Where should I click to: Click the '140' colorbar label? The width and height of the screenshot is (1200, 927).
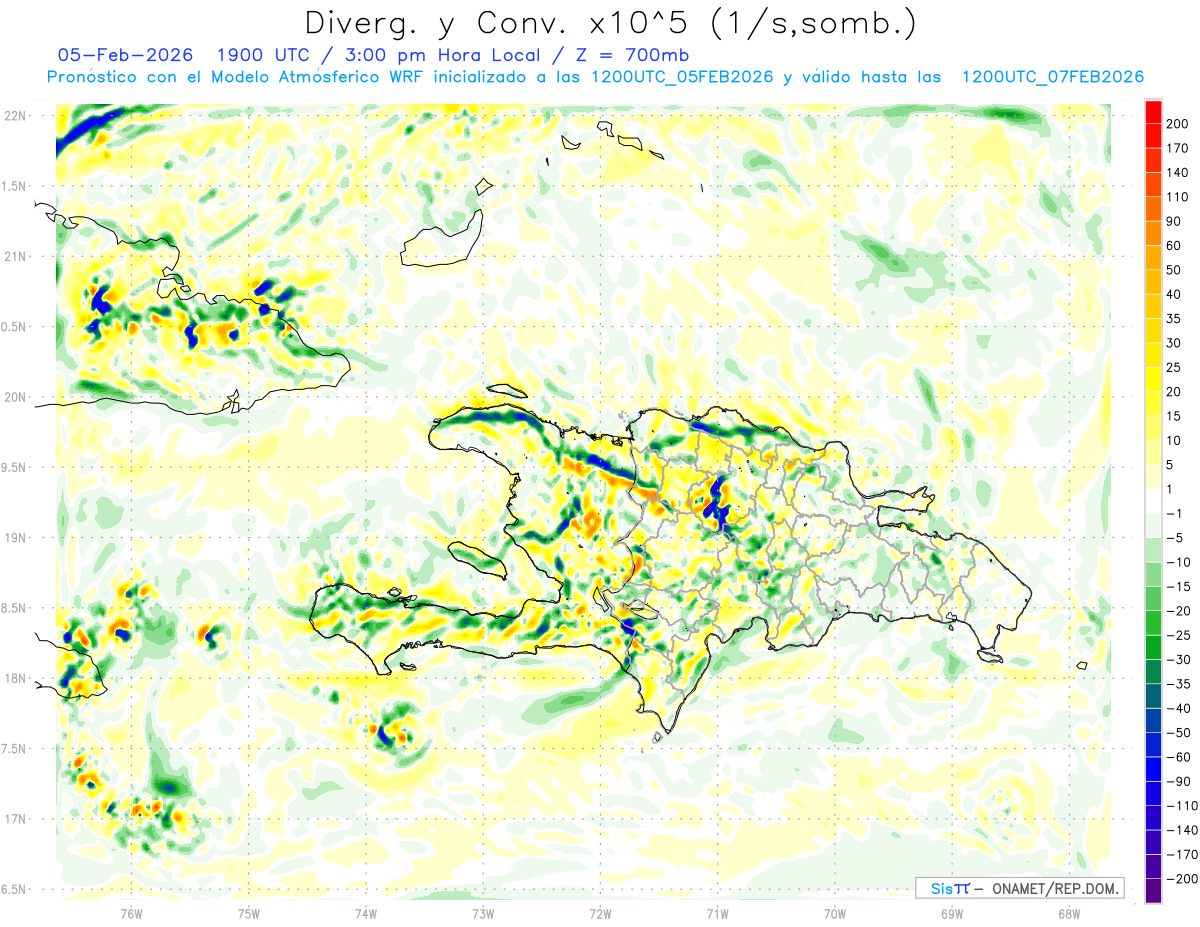coord(1177,173)
